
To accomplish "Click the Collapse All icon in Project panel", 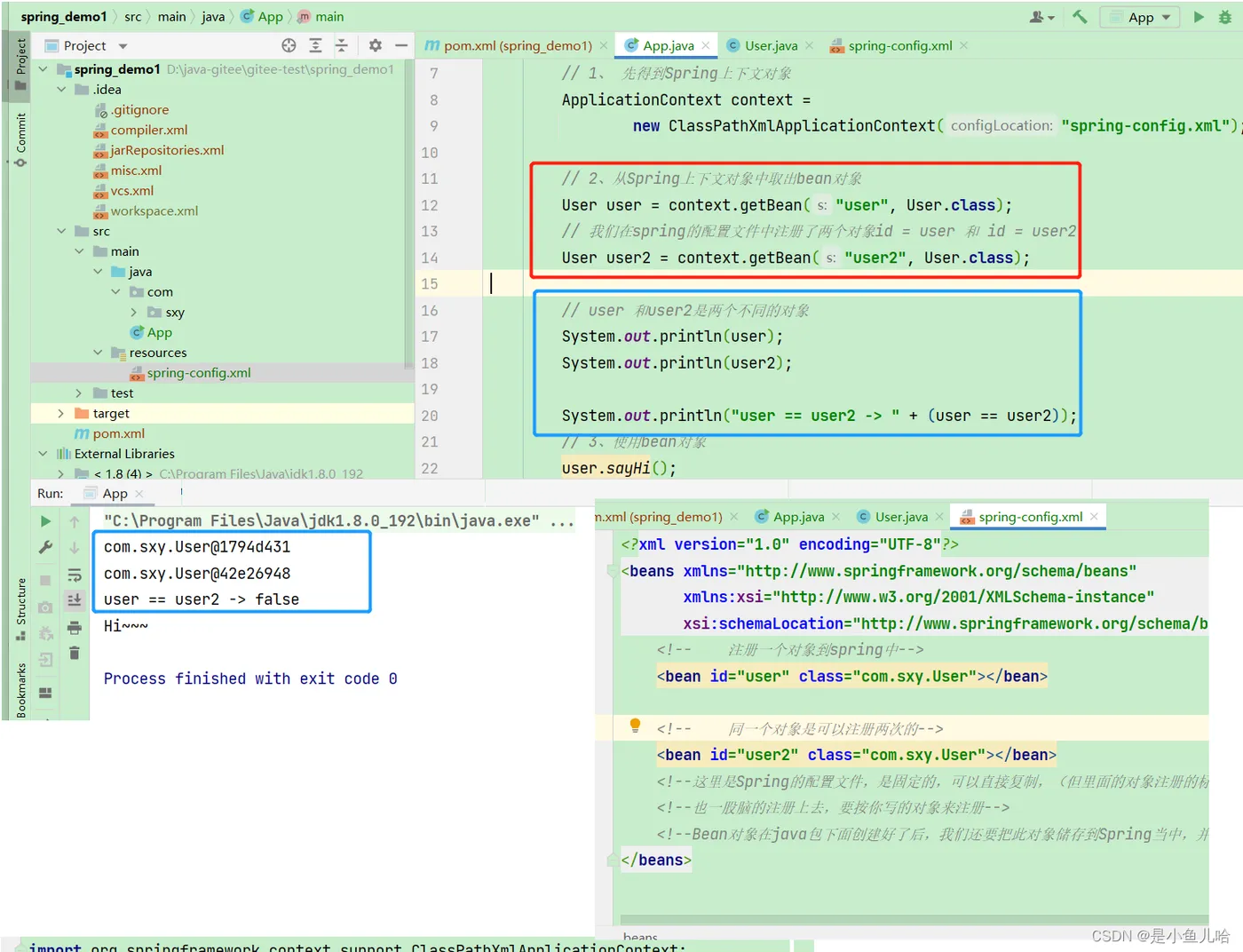I will coord(342,45).
